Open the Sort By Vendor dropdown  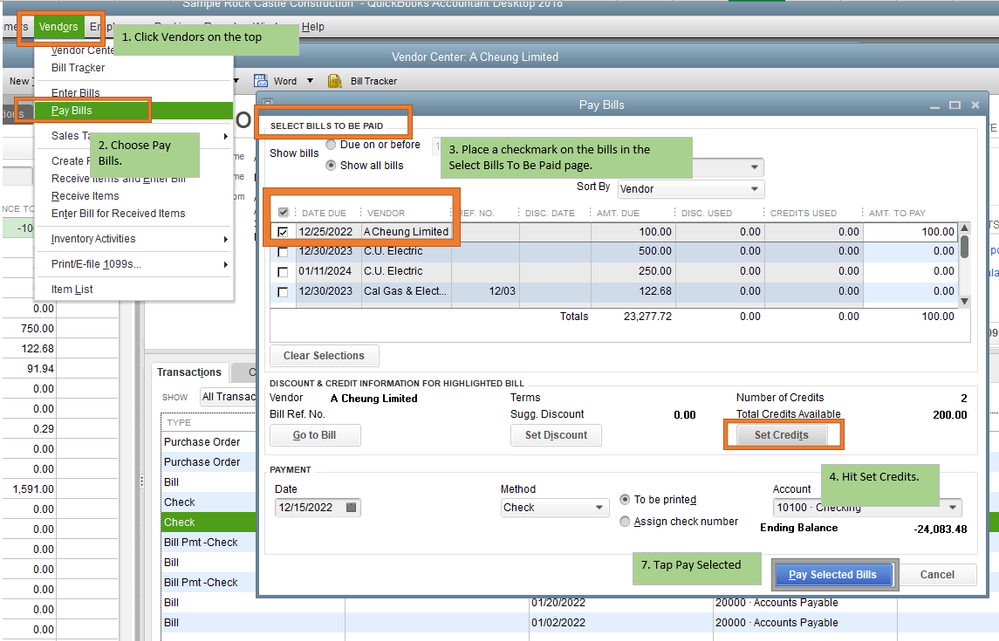(754, 188)
